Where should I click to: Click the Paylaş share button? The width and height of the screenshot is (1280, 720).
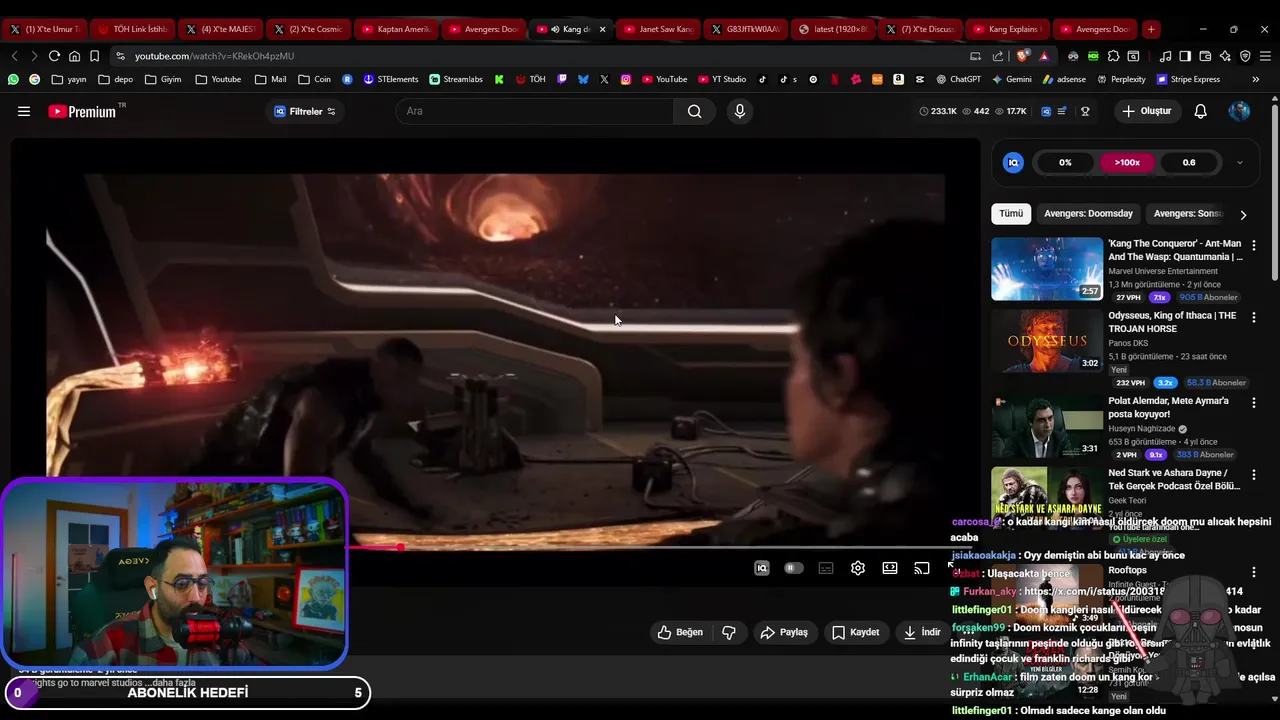tap(784, 632)
